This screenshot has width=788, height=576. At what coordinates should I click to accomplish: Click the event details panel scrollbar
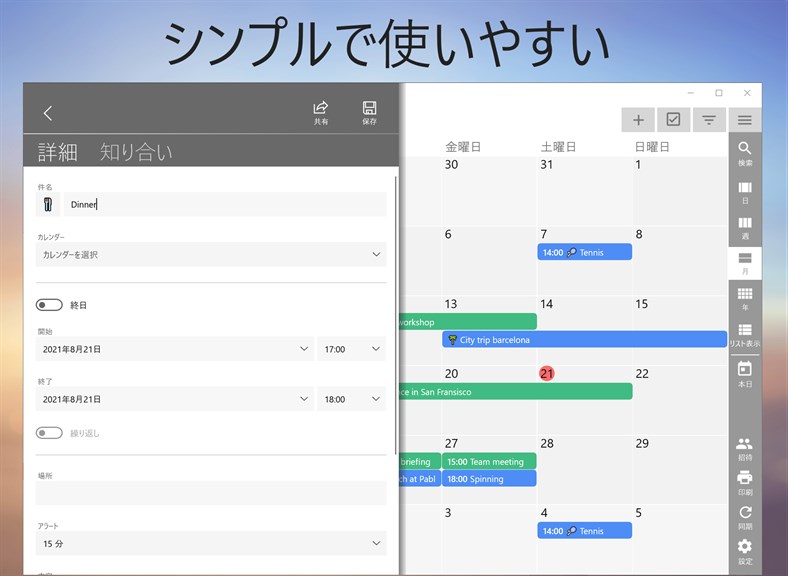coord(396,315)
